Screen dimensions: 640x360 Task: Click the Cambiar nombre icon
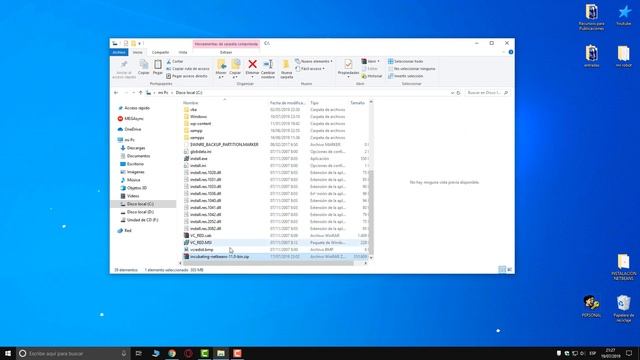pyautogui.click(x=268, y=69)
